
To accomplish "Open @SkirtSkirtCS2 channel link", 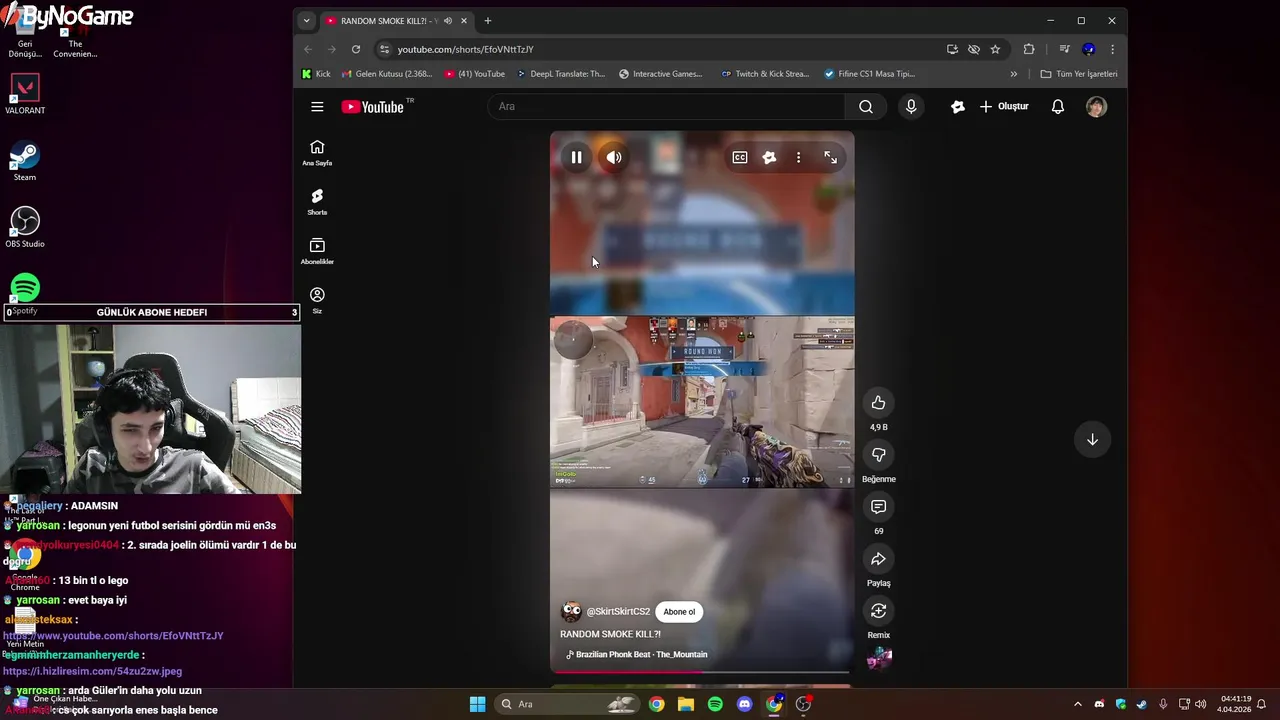I will pyautogui.click(x=618, y=612).
